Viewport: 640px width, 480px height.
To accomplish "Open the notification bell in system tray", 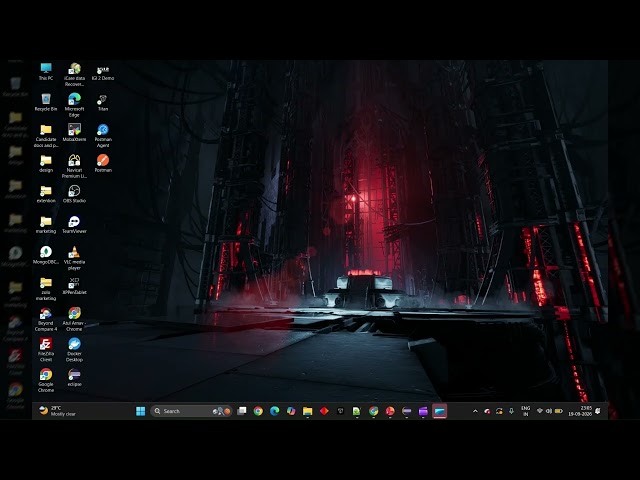I will (598, 411).
